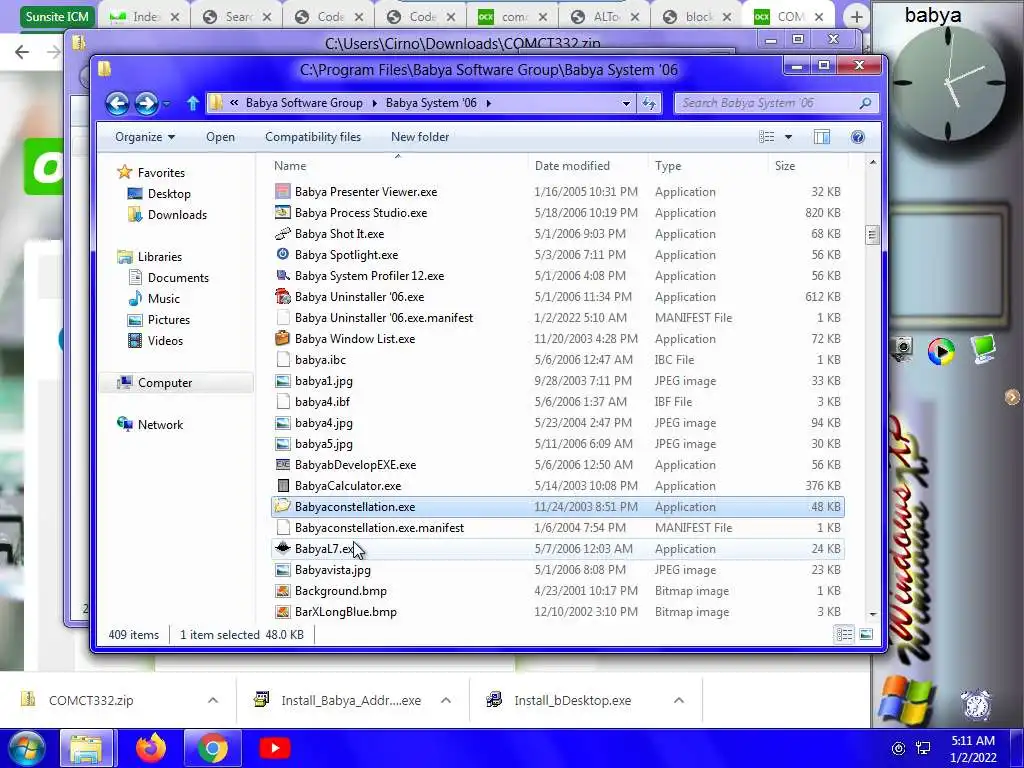The image size is (1024, 768).
Task: Click the Explorer Forward navigation arrow
Action: (146, 103)
